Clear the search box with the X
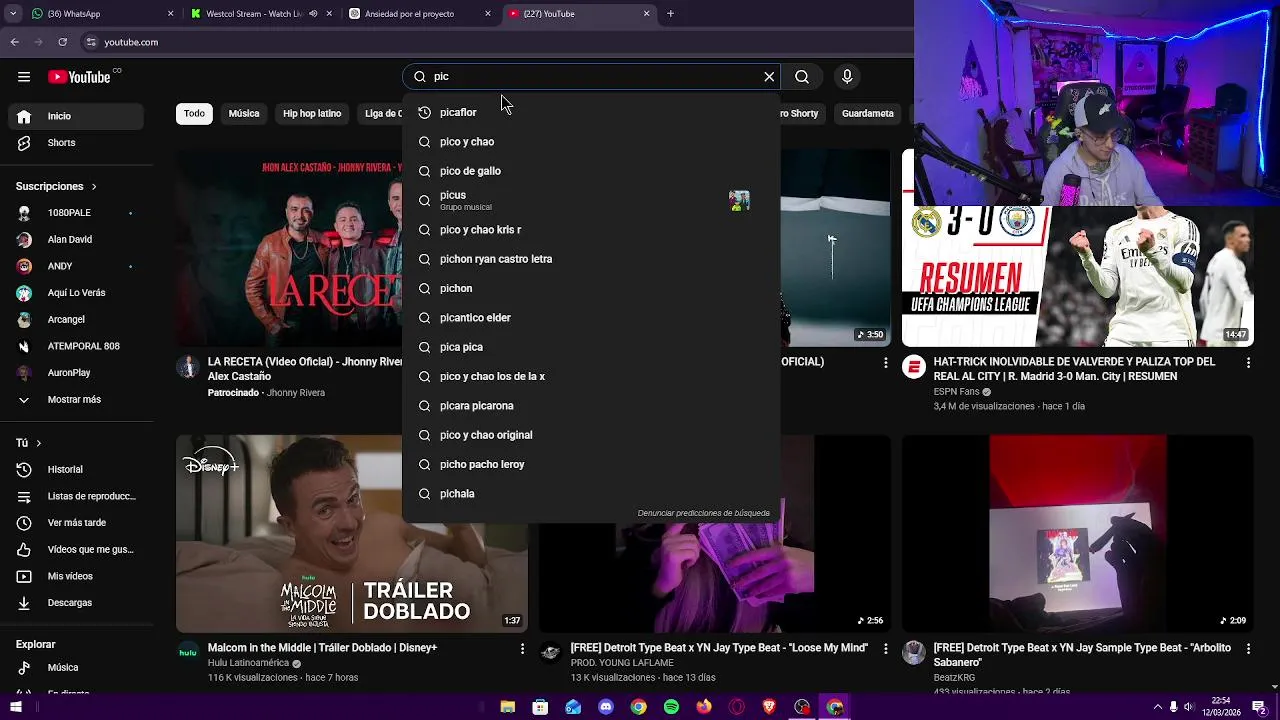Screen dimensions: 1280x720 (x=769, y=77)
